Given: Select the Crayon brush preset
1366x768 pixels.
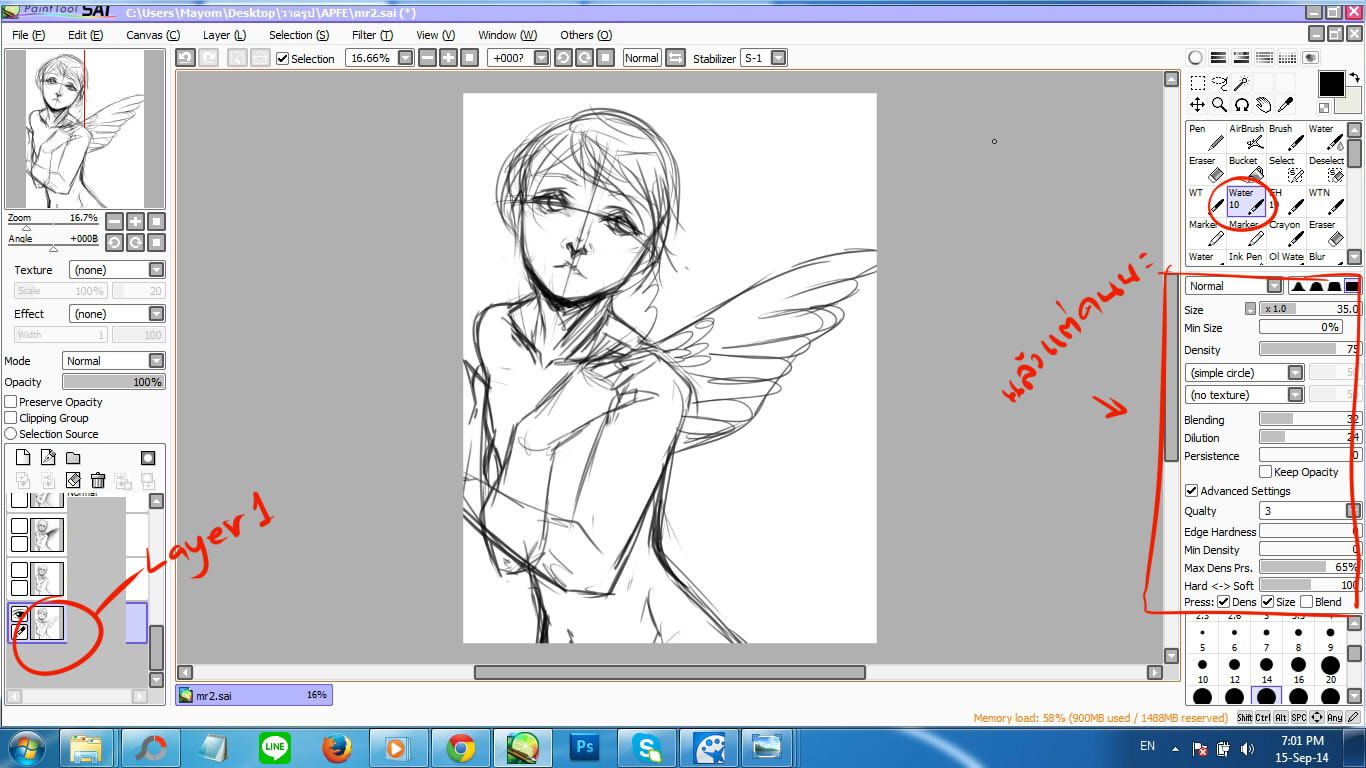Looking at the screenshot, I should click(x=1286, y=233).
